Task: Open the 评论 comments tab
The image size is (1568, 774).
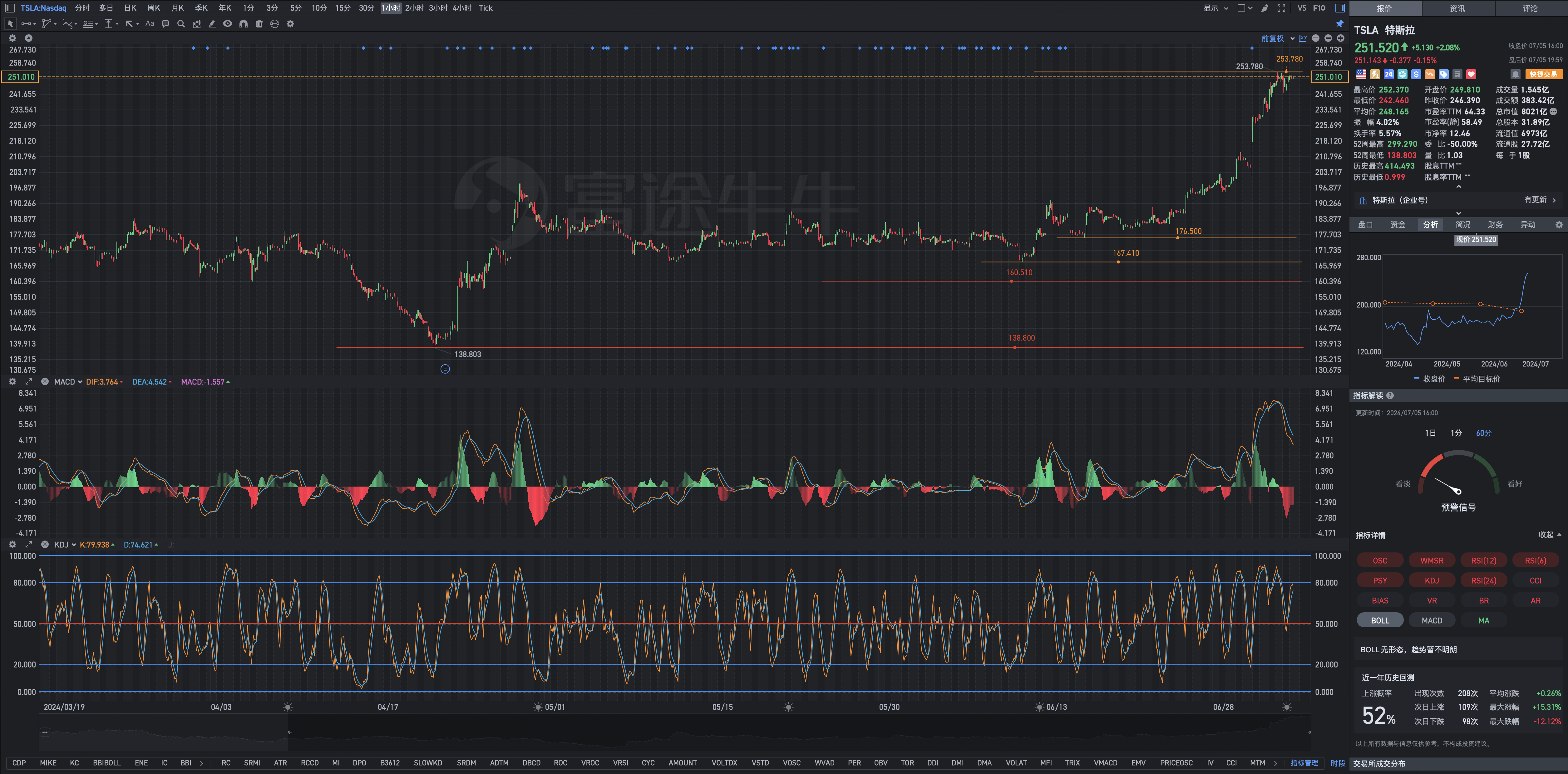Action: (1530, 8)
